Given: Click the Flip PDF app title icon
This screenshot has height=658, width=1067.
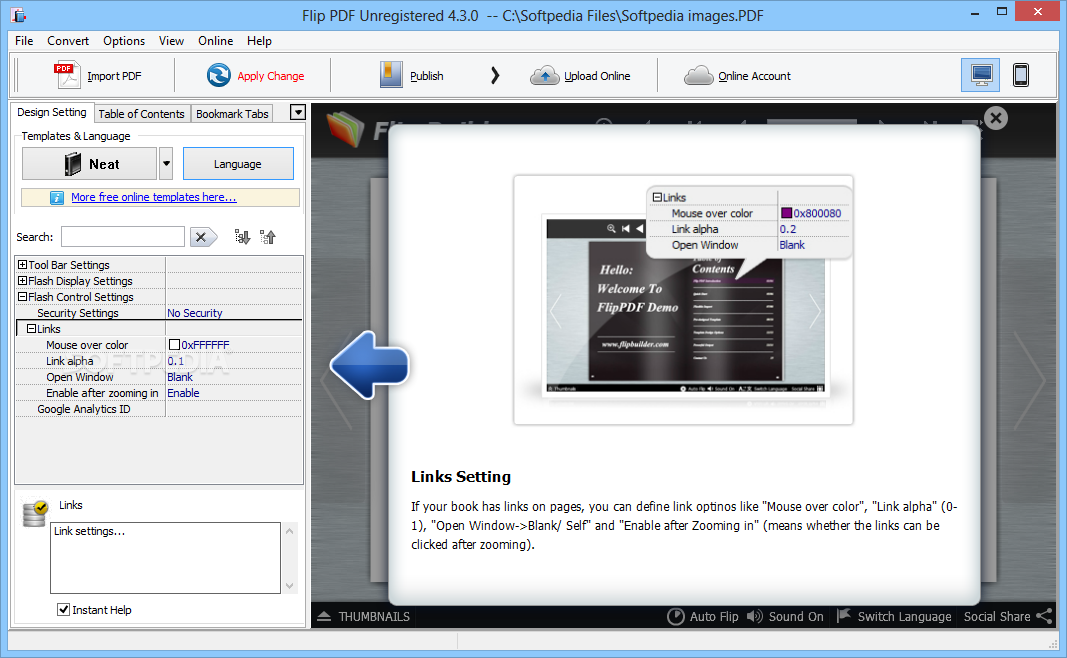Looking at the screenshot, I should click(18, 15).
